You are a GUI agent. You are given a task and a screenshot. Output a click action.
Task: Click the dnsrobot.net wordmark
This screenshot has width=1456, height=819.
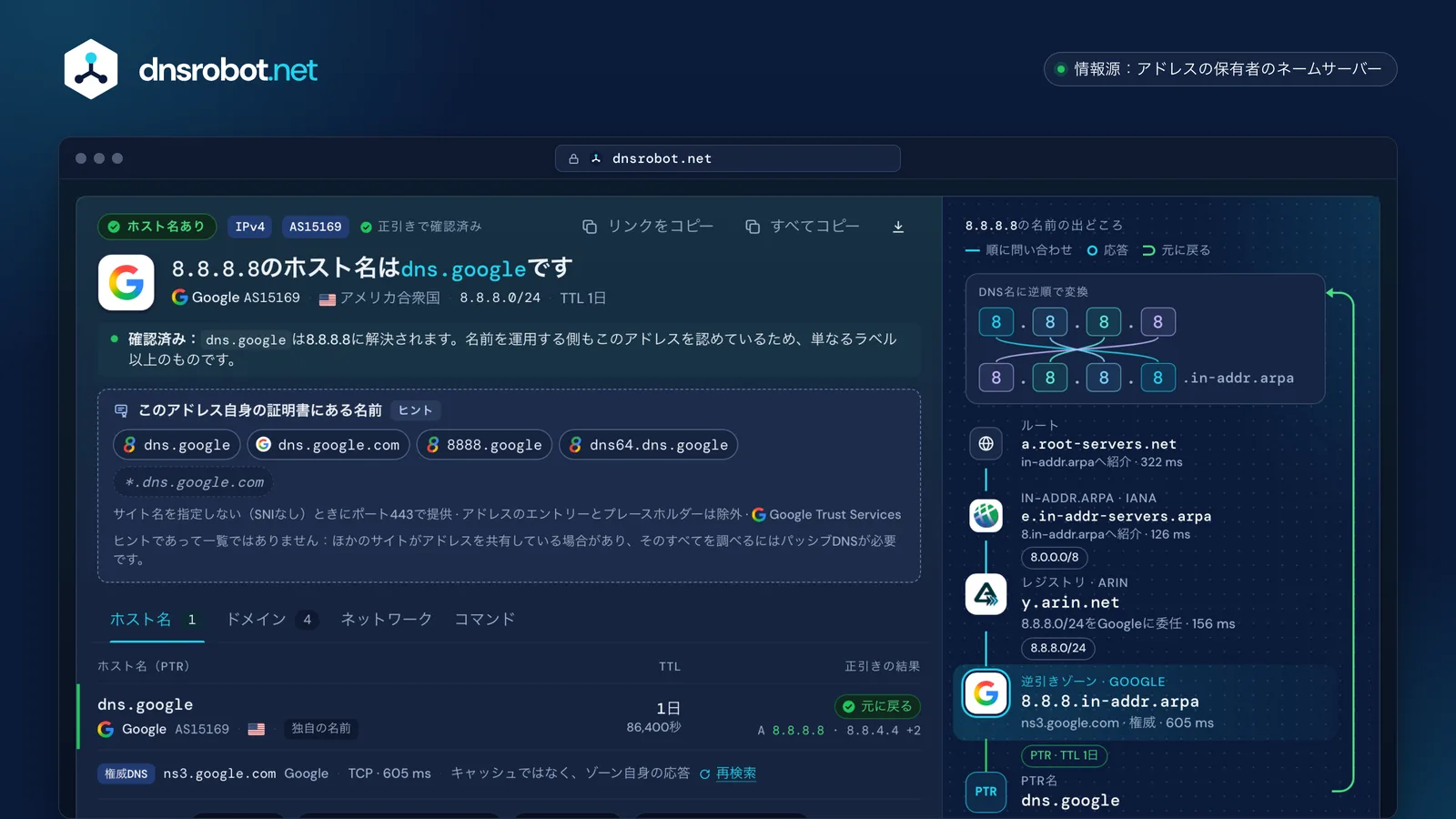[x=227, y=69]
